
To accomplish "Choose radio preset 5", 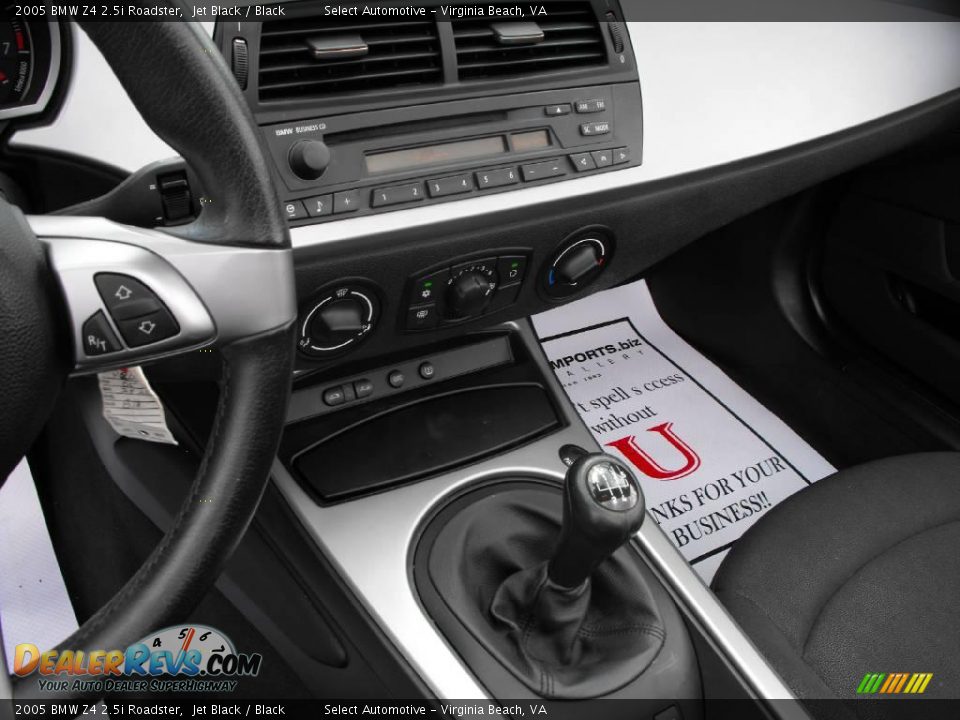I will (487, 179).
